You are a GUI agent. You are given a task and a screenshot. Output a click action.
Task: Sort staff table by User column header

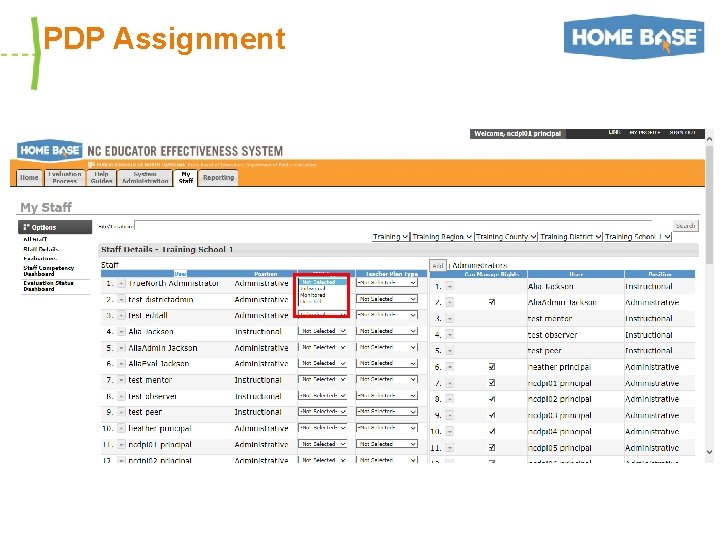click(x=180, y=274)
